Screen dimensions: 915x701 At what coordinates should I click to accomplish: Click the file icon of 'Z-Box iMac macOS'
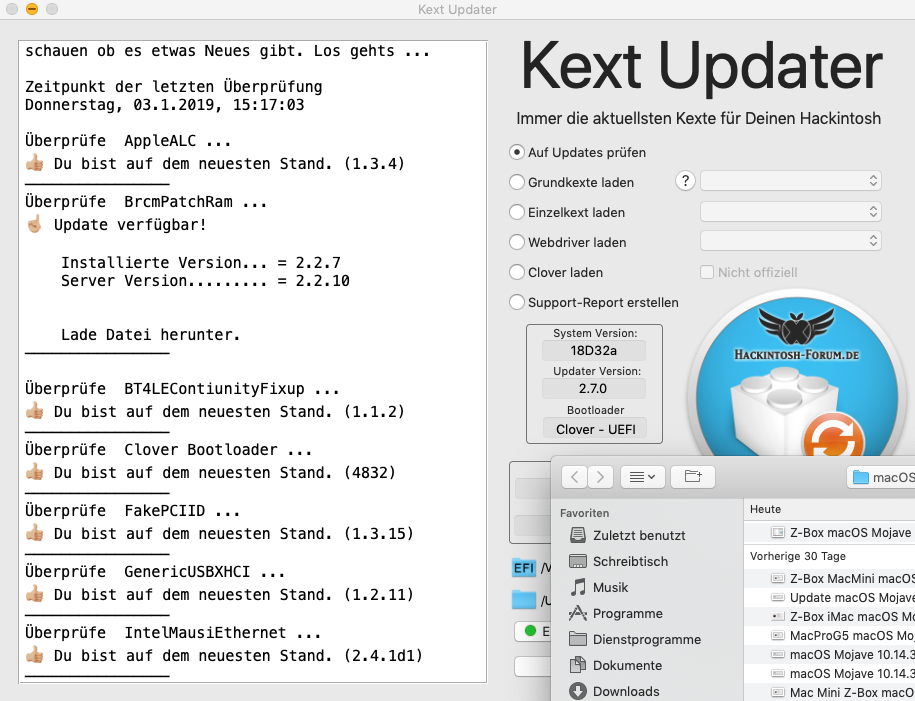coord(777,616)
